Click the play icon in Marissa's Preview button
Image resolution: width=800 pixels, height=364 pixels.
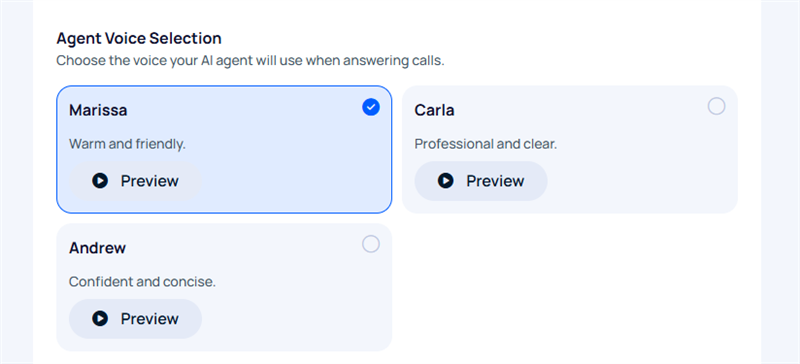pyautogui.click(x=100, y=181)
